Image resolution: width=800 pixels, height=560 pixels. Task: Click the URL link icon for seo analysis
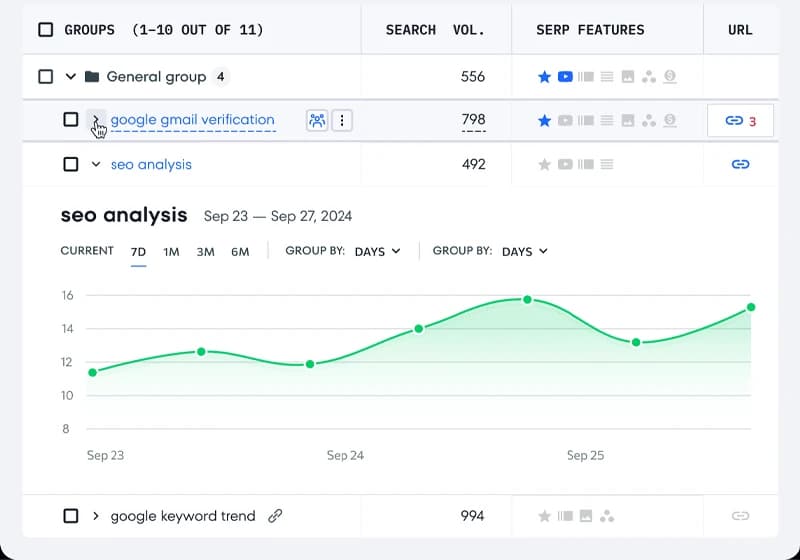(x=740, y=164)
